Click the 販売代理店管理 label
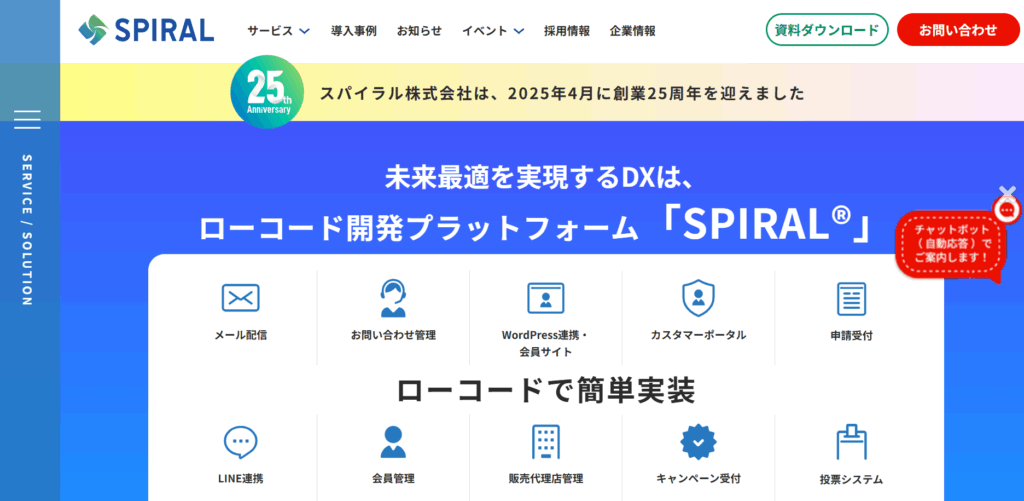The image size is (1024, 501). 545,478
